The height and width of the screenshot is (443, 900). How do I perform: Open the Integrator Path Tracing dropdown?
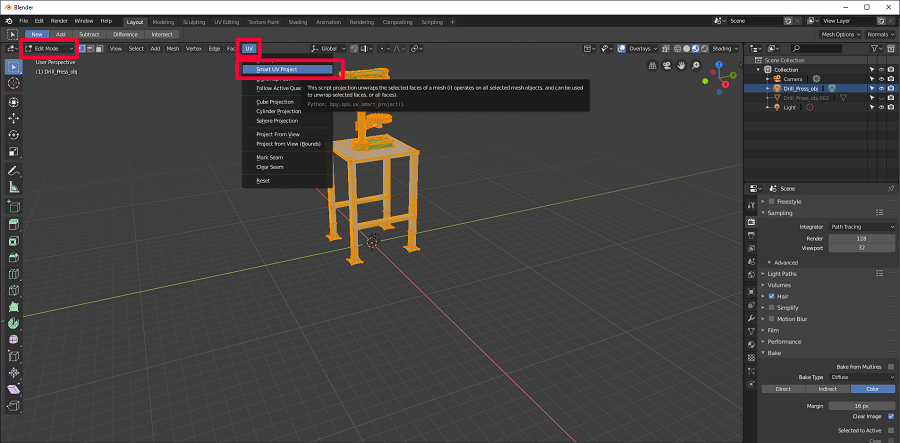[x=862, y=227]
